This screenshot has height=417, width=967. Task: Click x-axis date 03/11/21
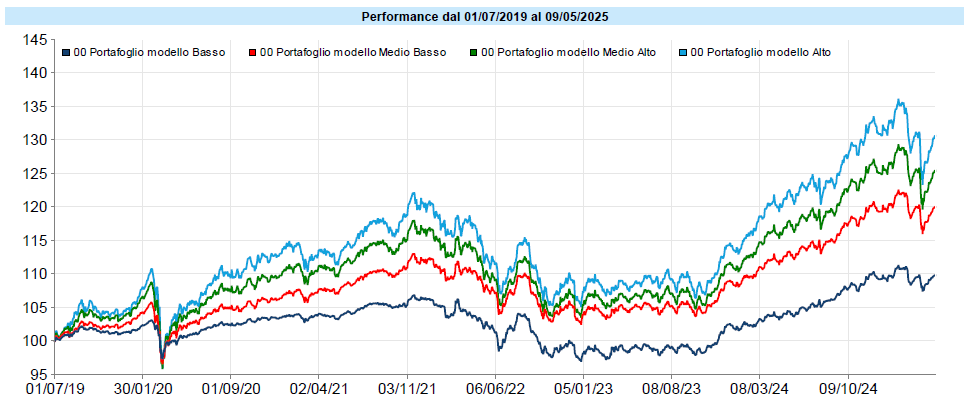point(407,389)
